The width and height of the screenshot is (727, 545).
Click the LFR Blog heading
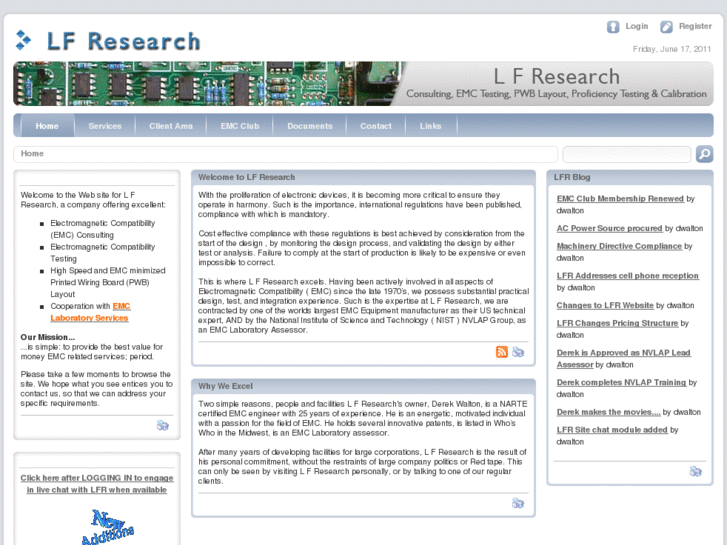[572, 177]
